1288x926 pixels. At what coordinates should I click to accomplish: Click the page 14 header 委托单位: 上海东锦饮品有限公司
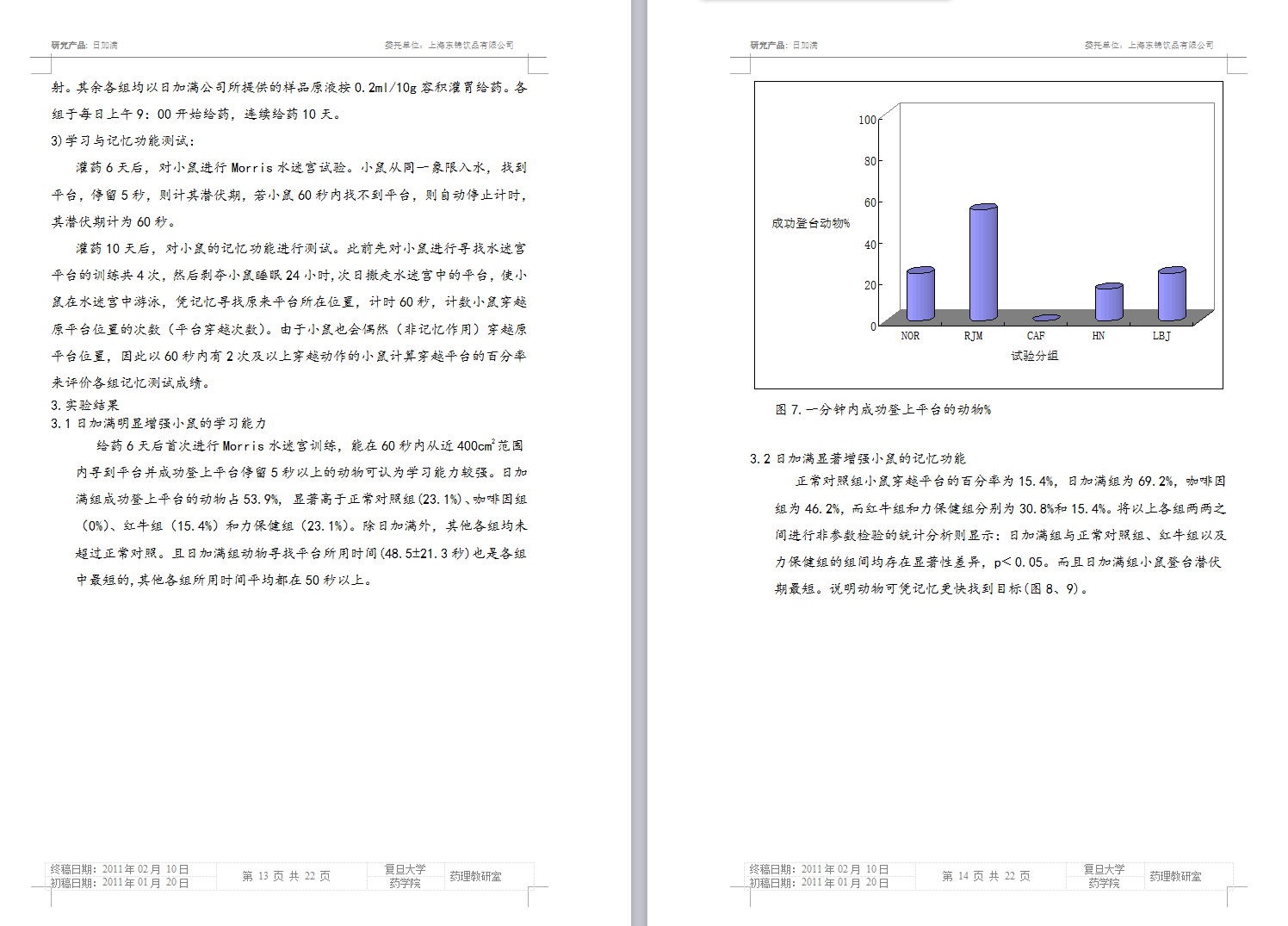[x=1149, y=45]
